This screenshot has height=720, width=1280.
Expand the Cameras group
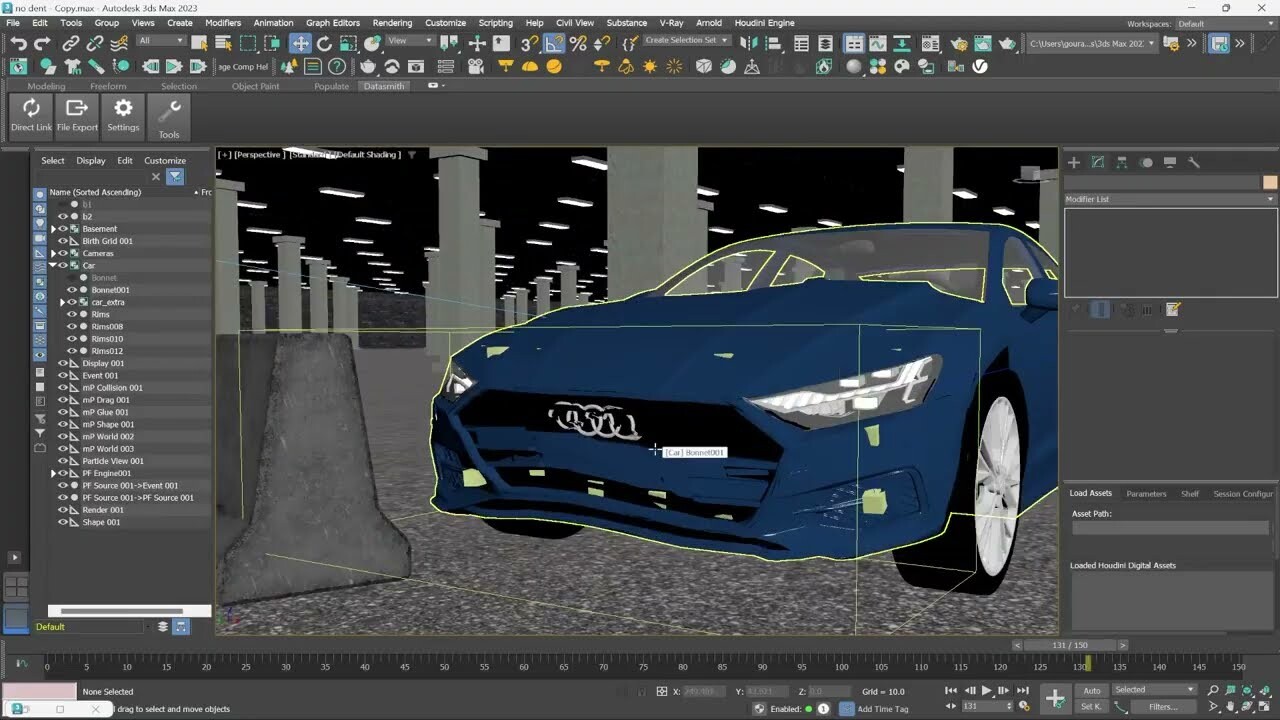click(55, 253)
